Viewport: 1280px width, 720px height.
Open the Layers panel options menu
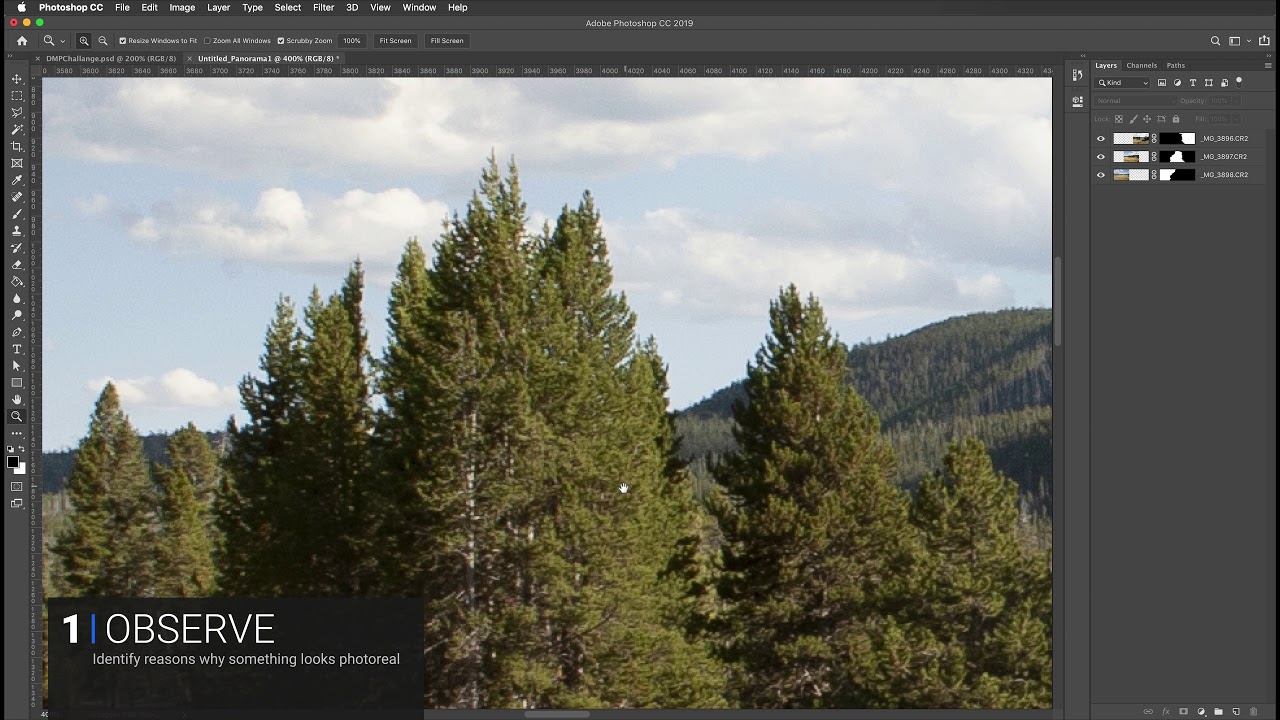pyautogui.click(x=1268, y=66)
